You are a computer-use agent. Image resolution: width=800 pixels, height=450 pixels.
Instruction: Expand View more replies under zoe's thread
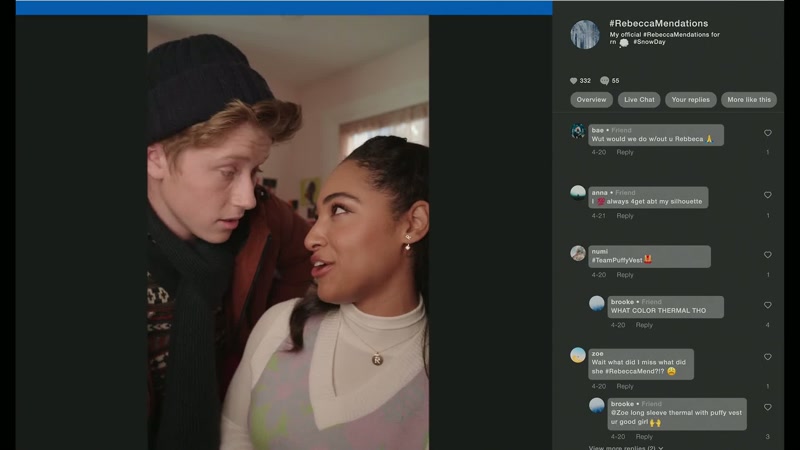[x=626, y=447]
